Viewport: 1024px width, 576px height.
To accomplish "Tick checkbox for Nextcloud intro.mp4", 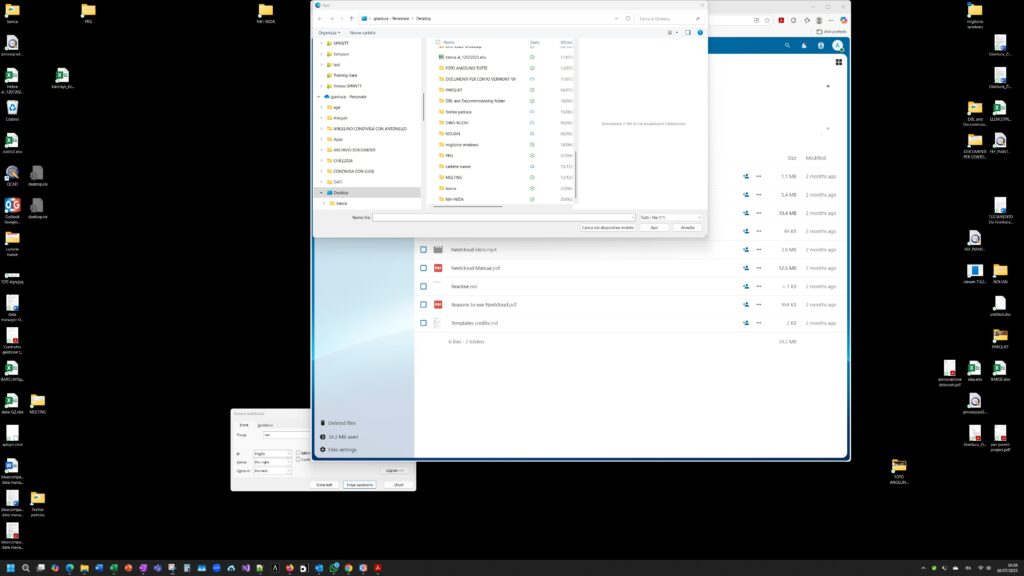I will tap(424, 250).
